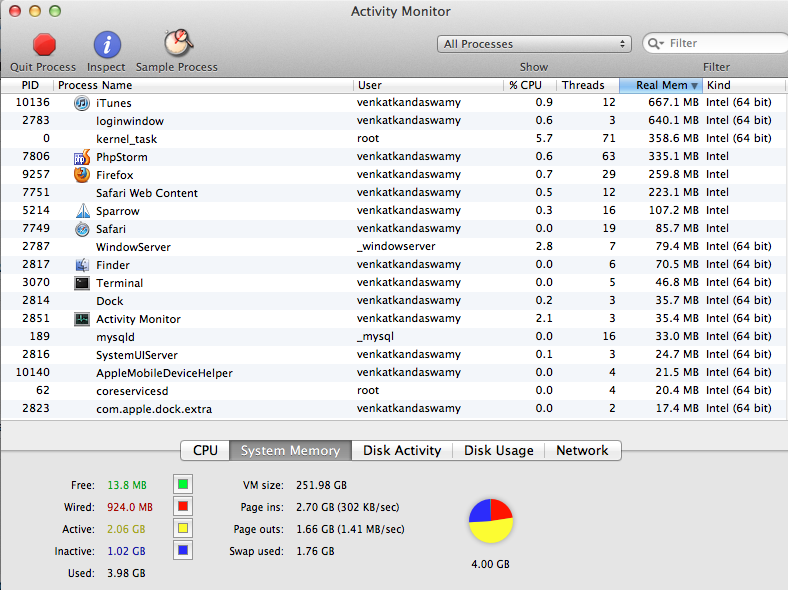Image resolution: width=788 pixels, height=590 pixels.
Task: Select the Activity Monitor graph icon
Action: click(82, 319)
